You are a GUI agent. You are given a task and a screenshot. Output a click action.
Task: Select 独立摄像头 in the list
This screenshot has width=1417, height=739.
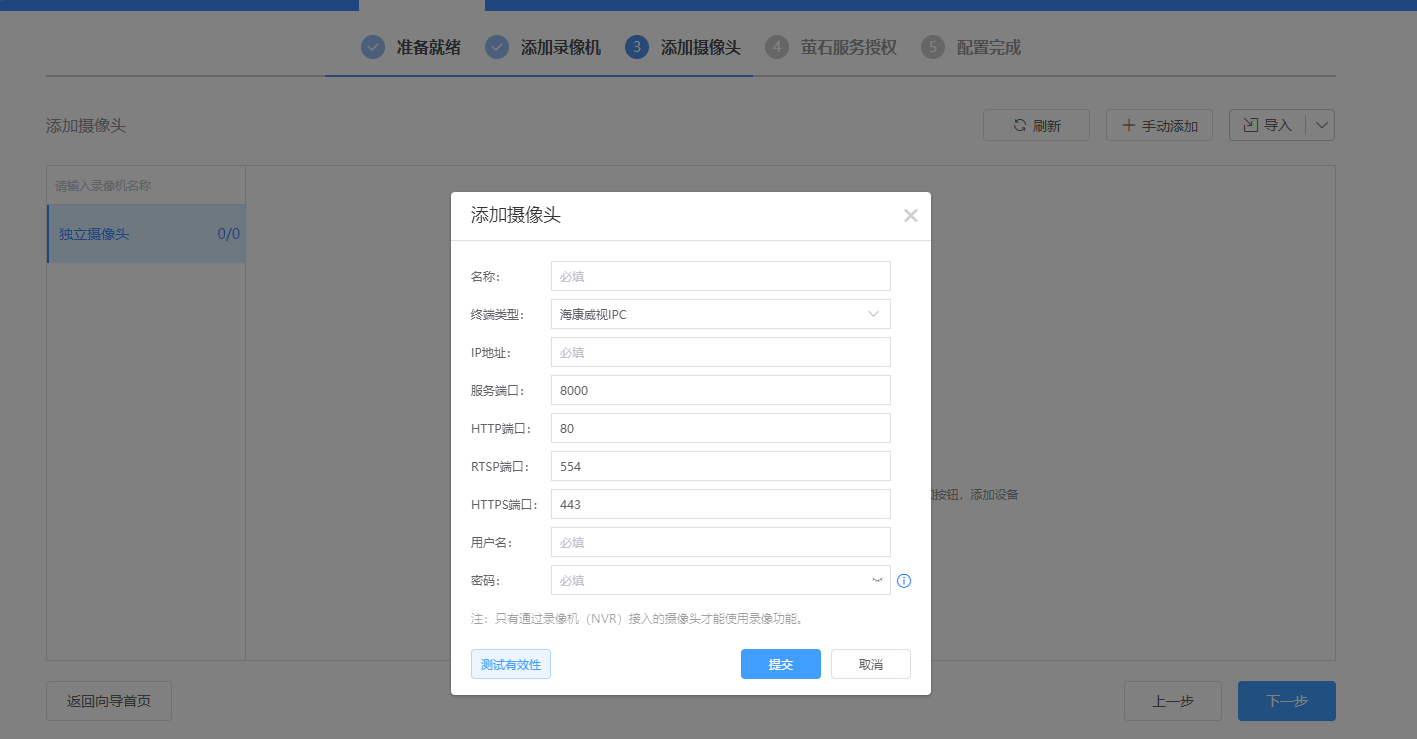pos(146,234)
